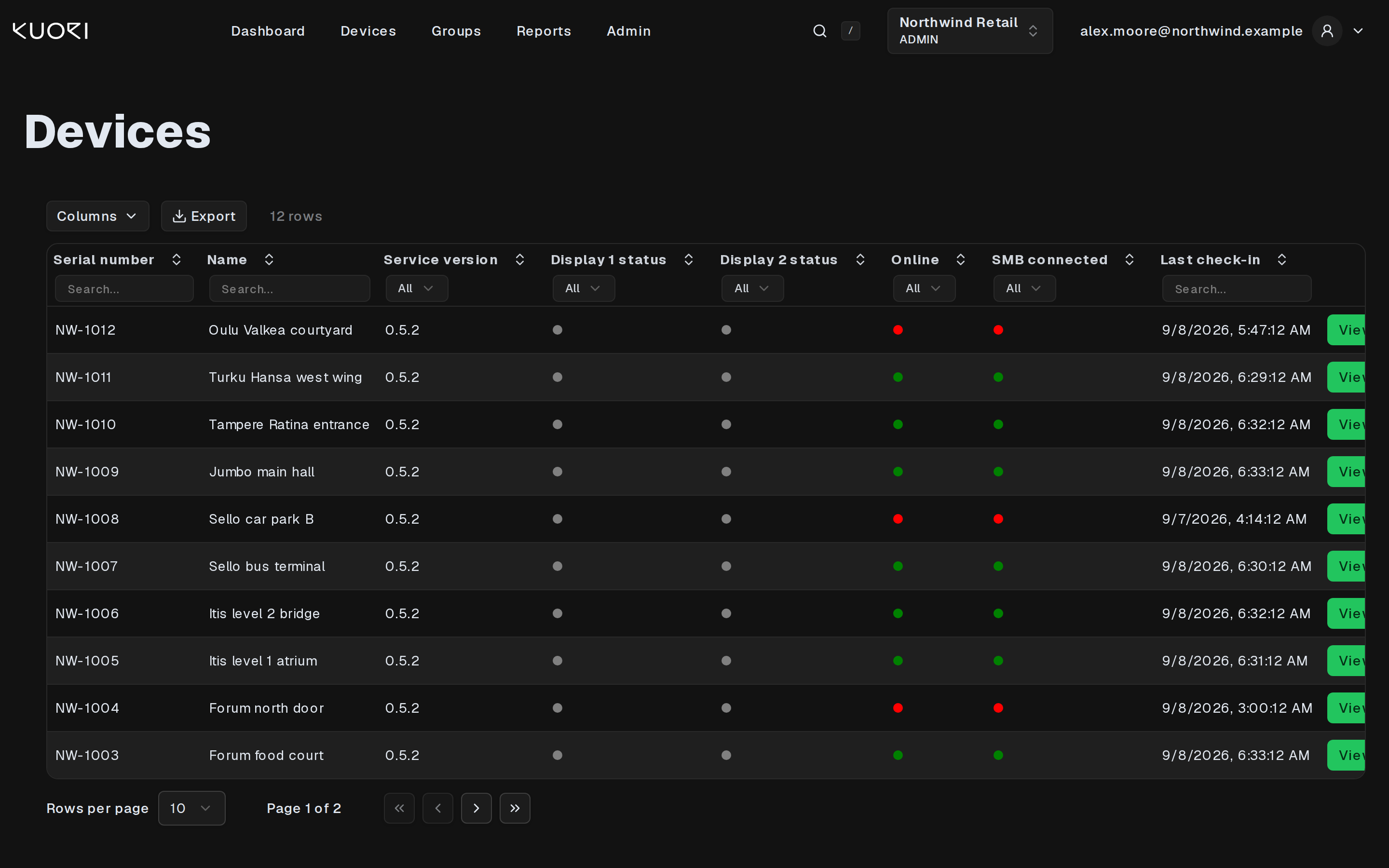
Task: Focus the Serial number search field
Action: point(124,288)
